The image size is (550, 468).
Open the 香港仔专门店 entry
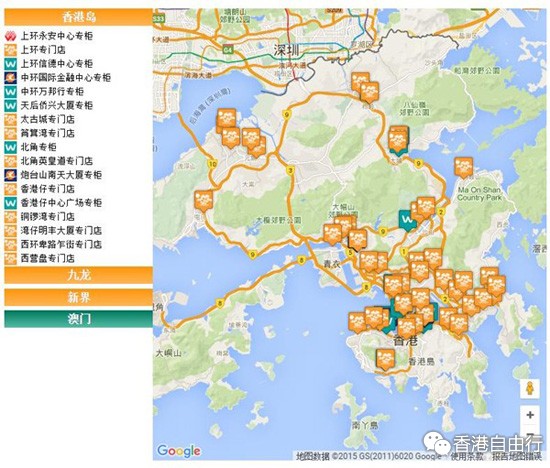click(x=48, y=189)
